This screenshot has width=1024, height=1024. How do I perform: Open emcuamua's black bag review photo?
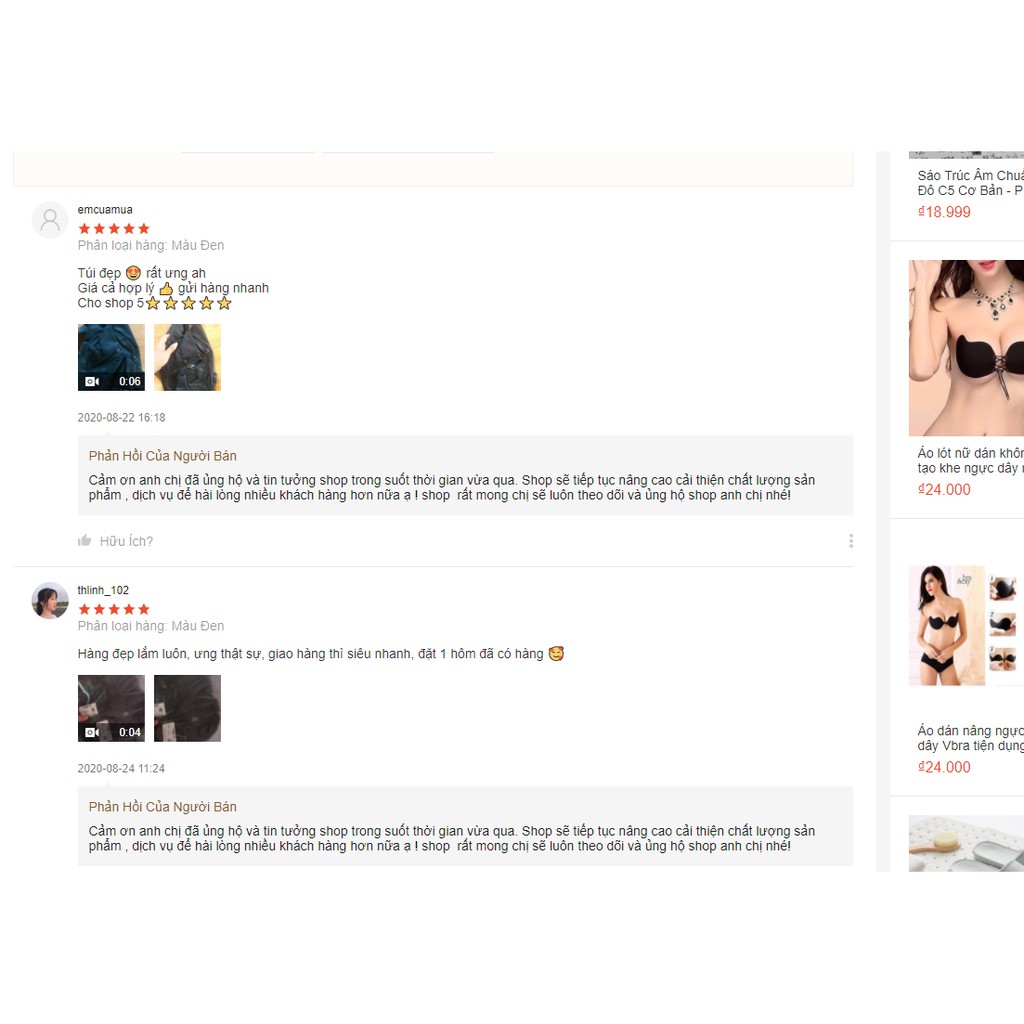tap(187, 357)
